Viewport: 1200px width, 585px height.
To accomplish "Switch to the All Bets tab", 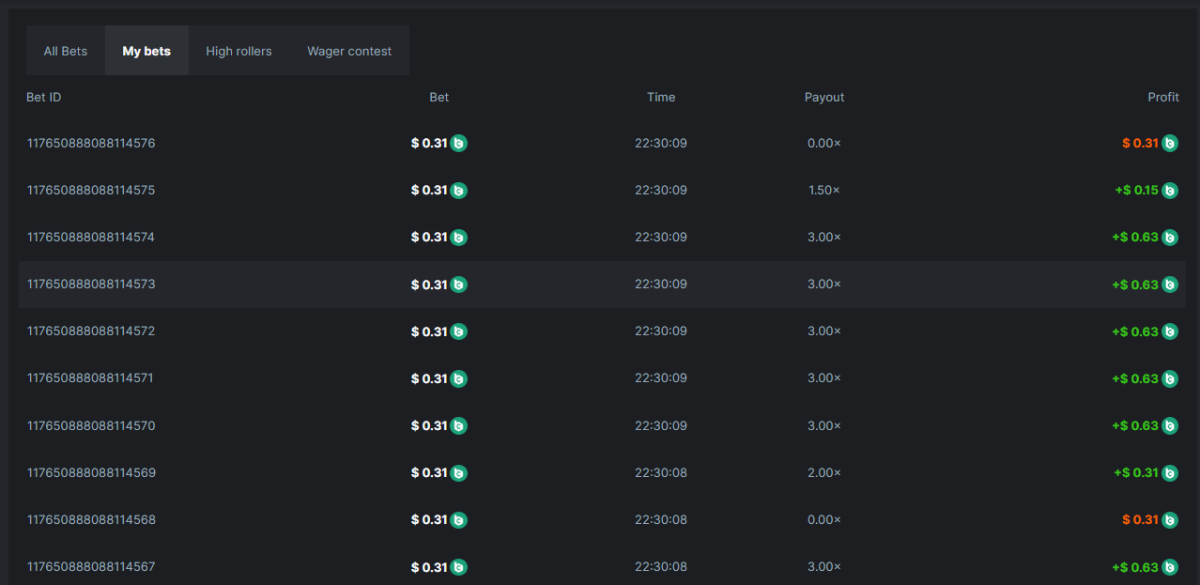I will 66,51.
